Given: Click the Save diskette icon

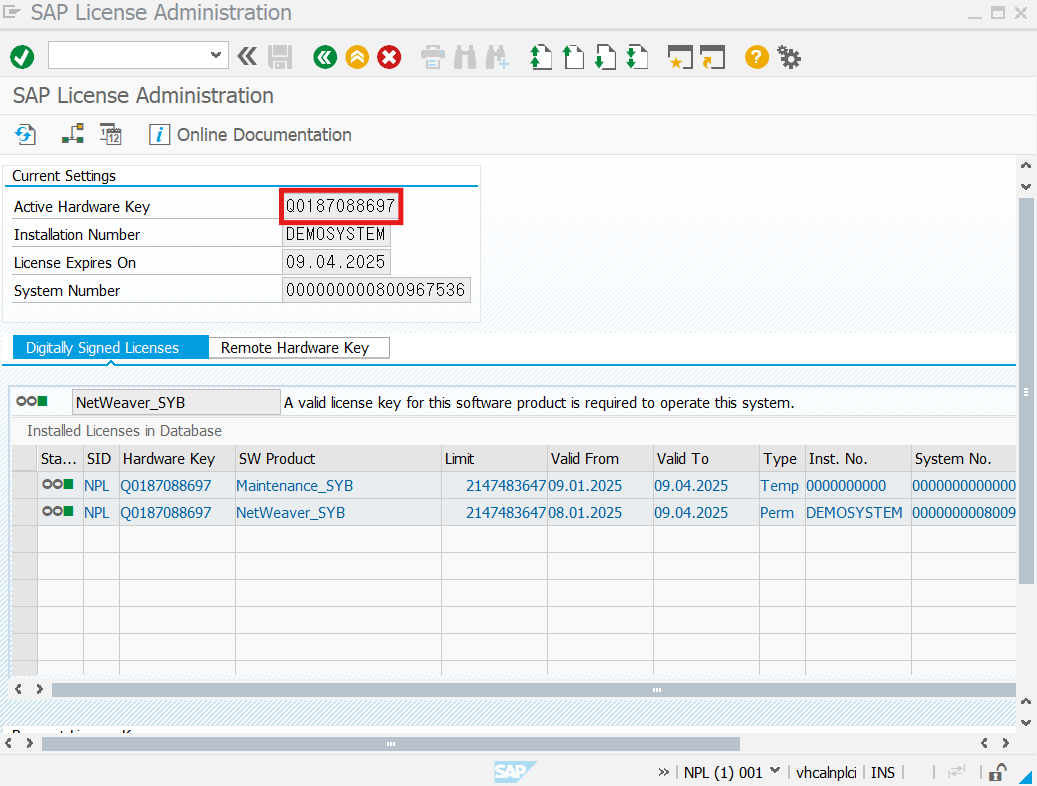Looking at the screenshot, I should 280,58.
